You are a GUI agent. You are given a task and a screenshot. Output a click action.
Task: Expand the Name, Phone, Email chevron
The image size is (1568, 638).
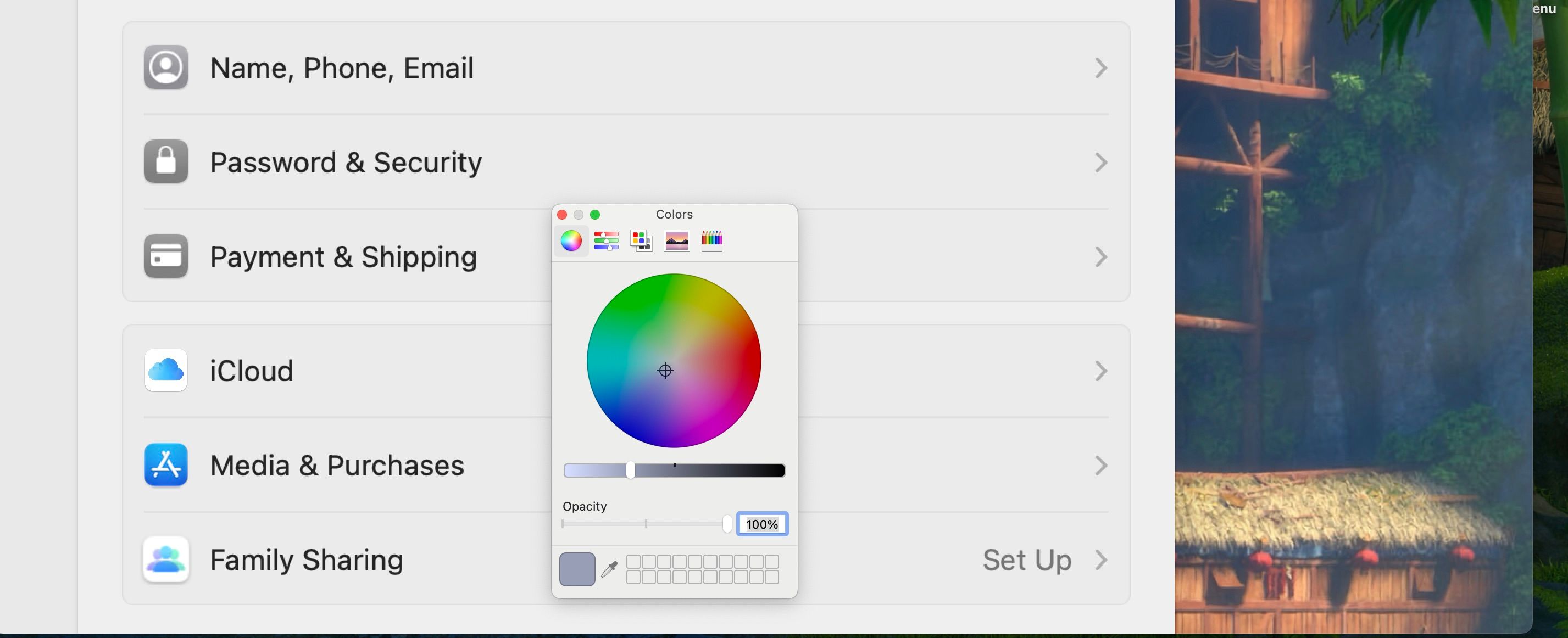point(1100,68)
